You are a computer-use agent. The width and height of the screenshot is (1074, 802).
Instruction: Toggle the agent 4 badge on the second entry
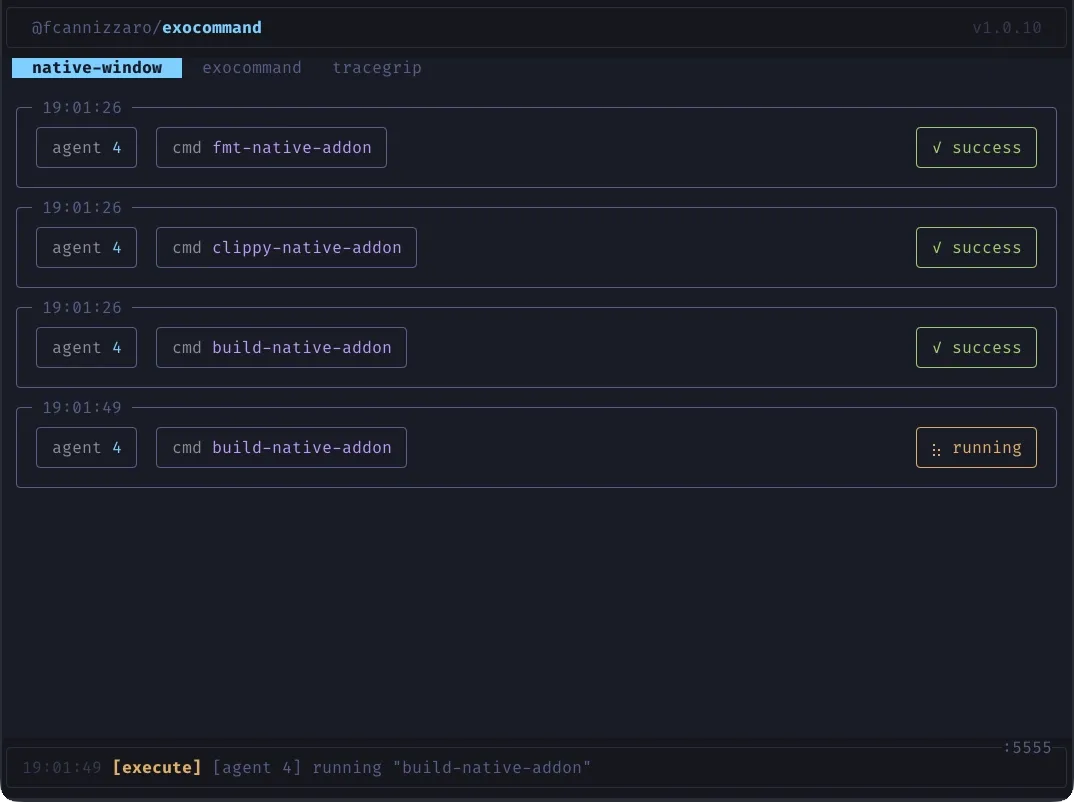pyautogui.click(x=86, y=247)
